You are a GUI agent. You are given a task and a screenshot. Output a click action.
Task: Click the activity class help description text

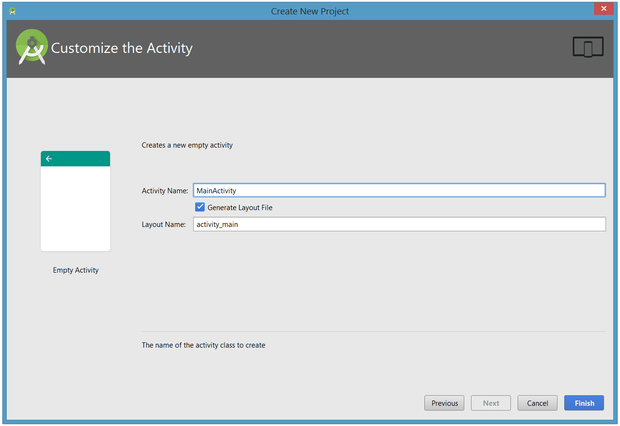click(204, 345)
